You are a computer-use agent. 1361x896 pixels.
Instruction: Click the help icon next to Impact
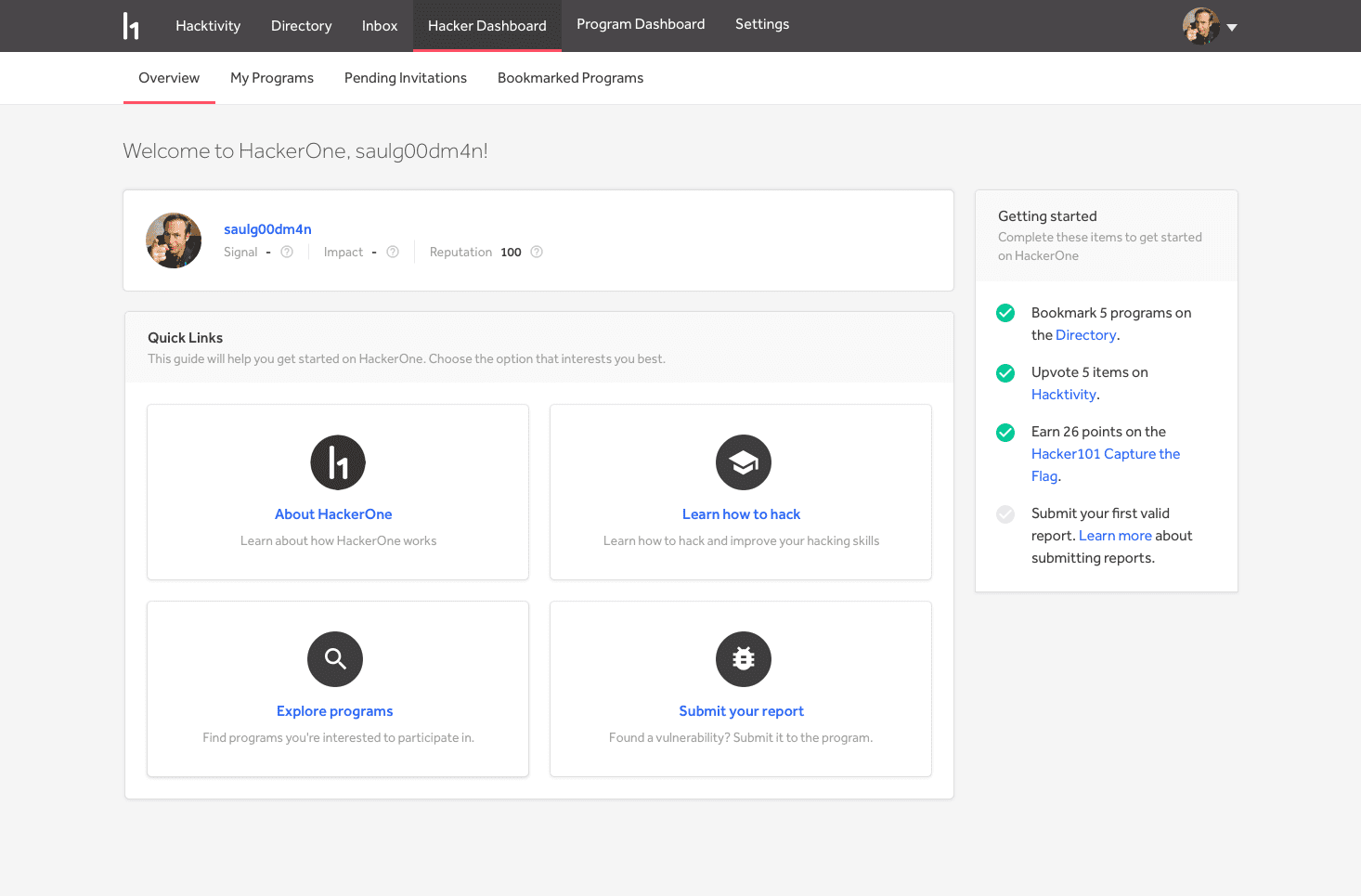click(393, 253)
